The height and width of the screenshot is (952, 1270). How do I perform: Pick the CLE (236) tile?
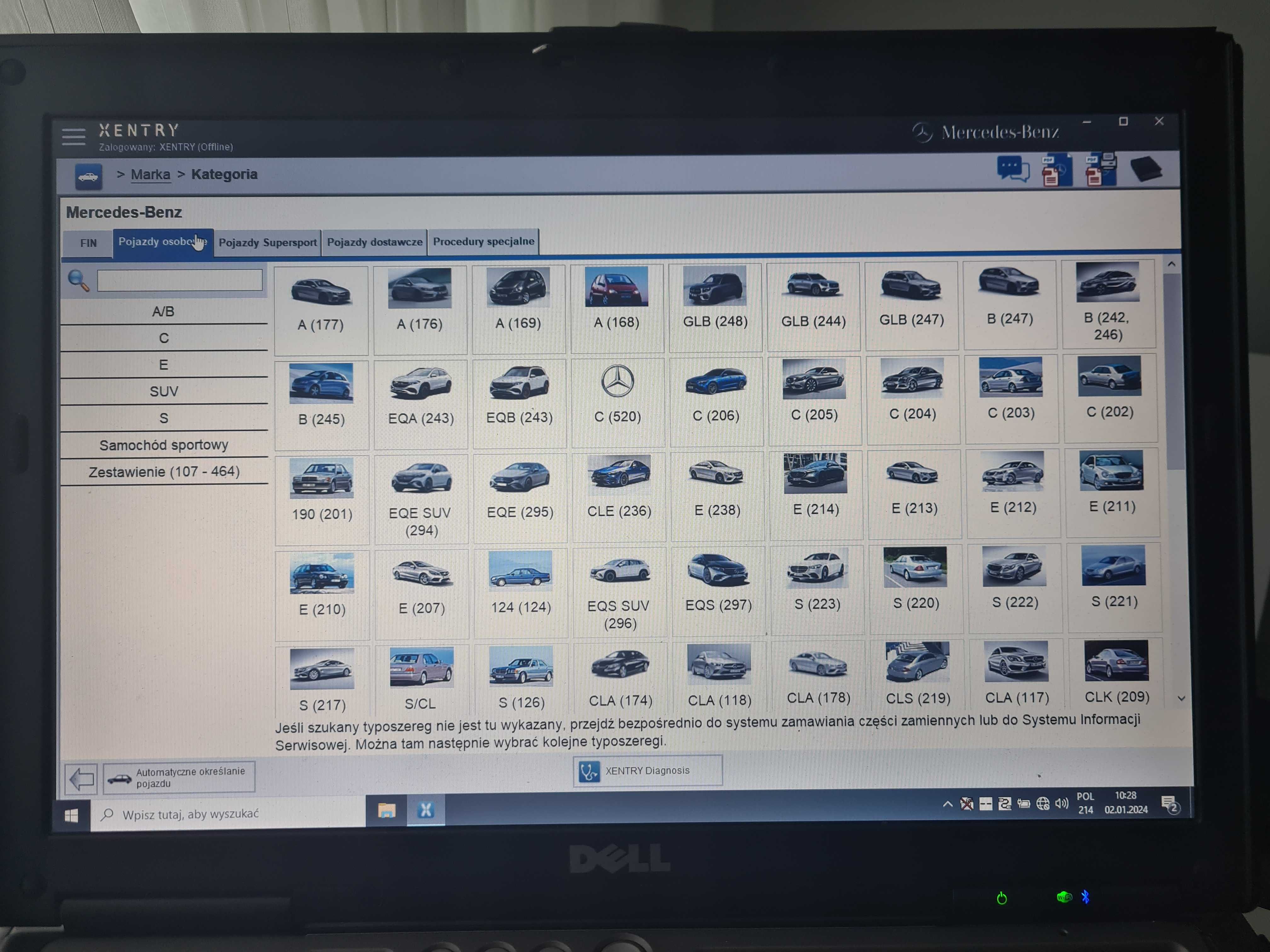coord(619,497)
